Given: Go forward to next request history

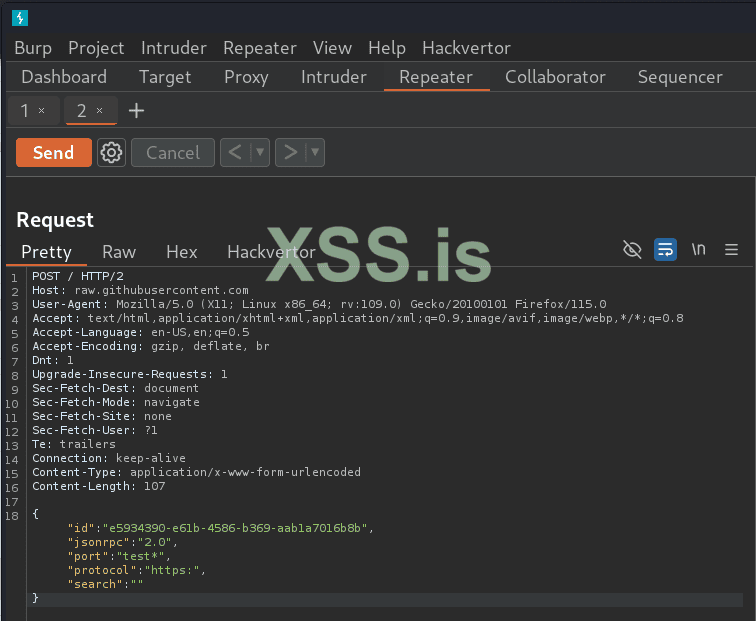Looking at the screenshot, I should 290,152.
